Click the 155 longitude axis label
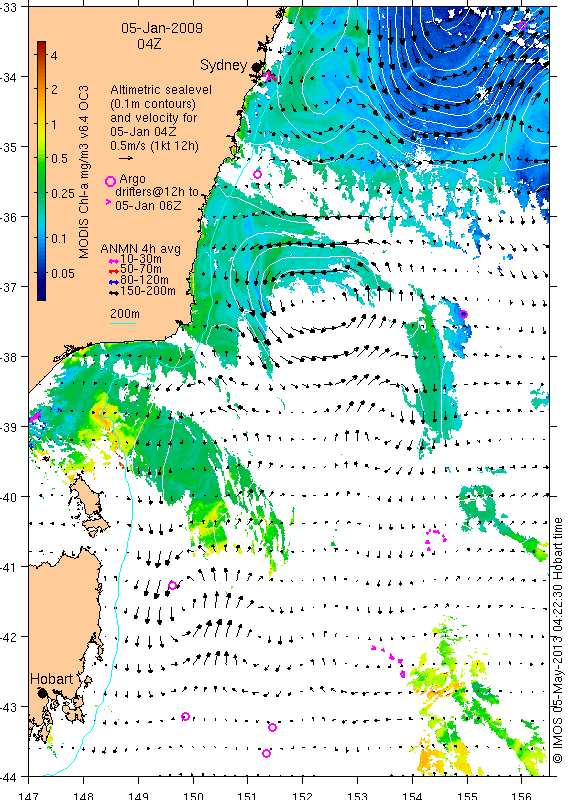570x800 pixels. [x=467, y=795]
